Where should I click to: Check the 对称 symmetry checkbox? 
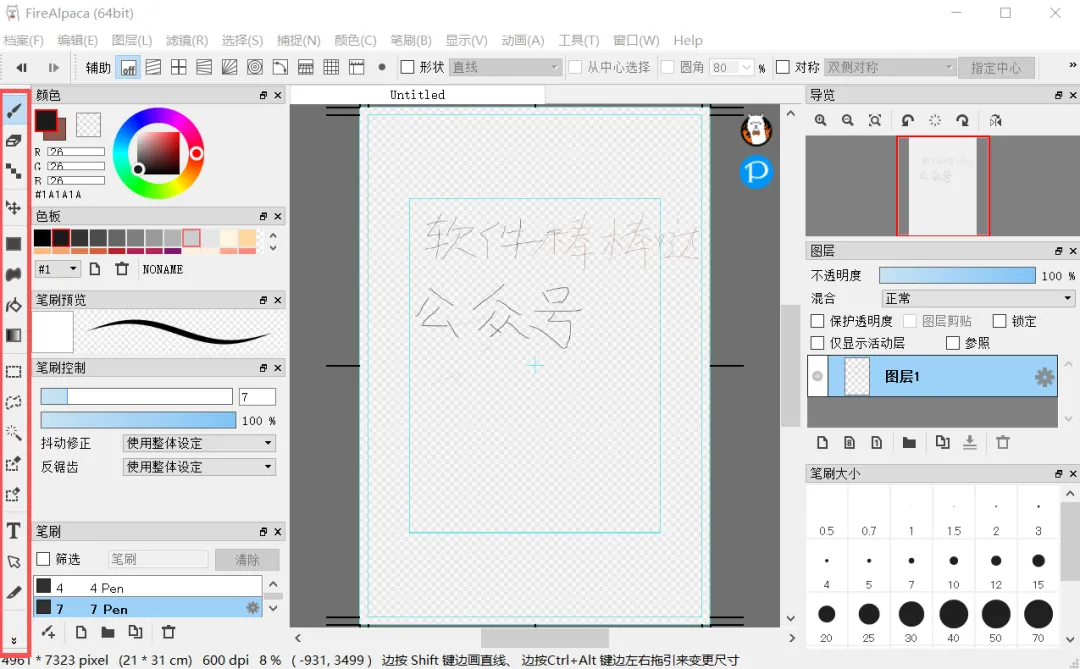pyautogui.click(x=782, y=67)
